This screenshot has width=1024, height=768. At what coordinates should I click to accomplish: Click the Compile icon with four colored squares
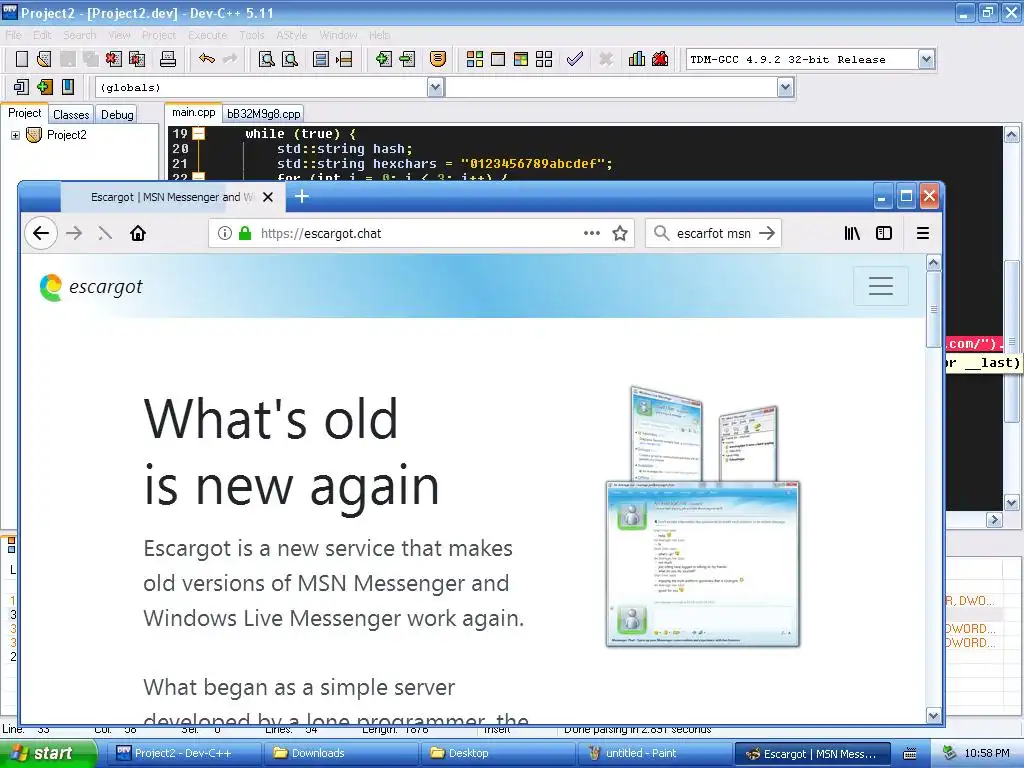475,59
